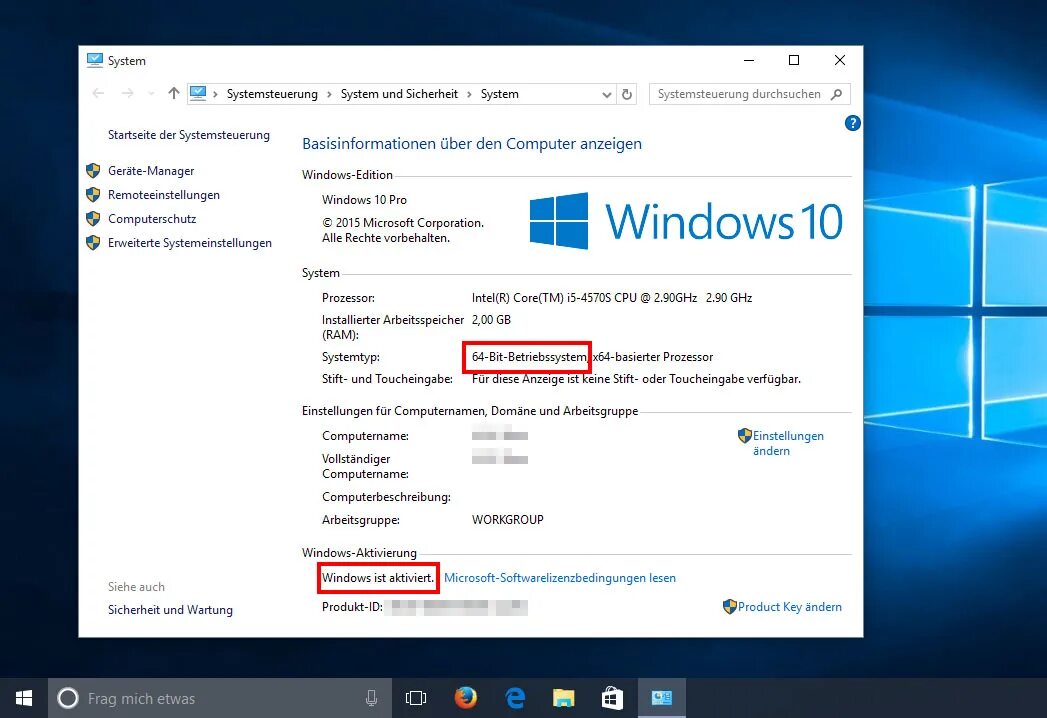Image resolution: width=1047 pixels, height=718 pixels.
Task: Open Startseite der Systemsteuerung
Action: tap(189, 135)
